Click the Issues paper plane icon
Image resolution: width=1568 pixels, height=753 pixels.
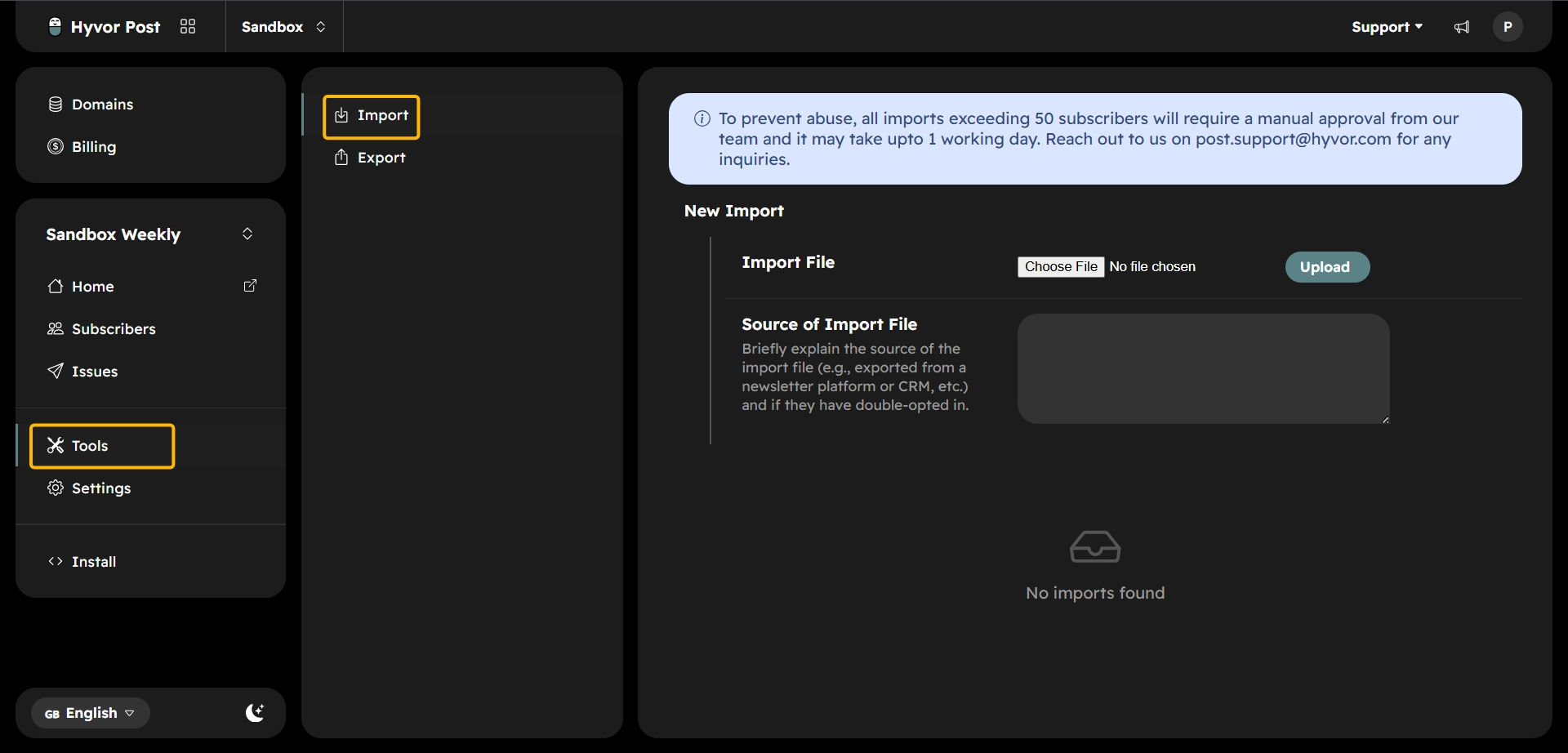coord(56,372)
